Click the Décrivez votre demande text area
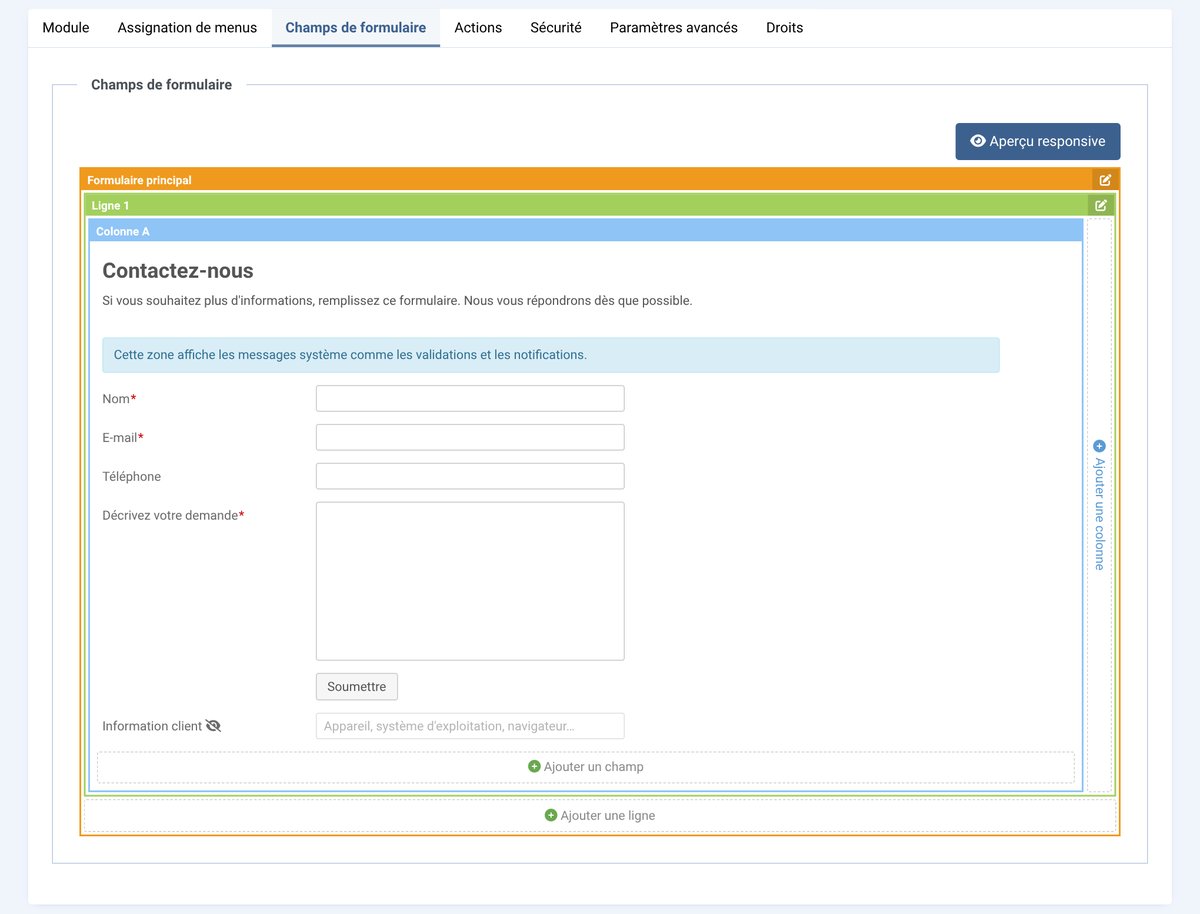Screen dimensions: 1200x914 (x=470, y=581)
